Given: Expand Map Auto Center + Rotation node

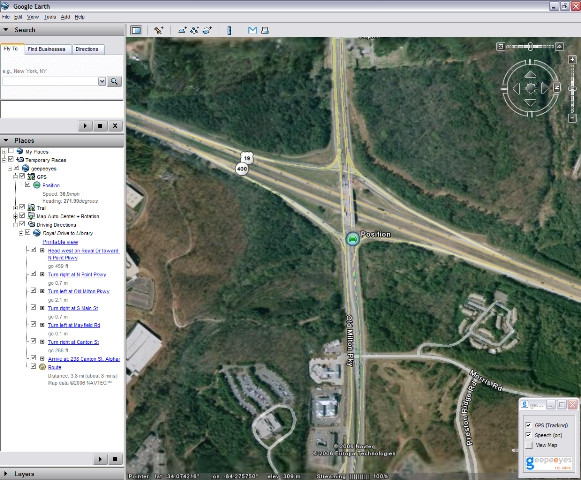Looking at the screenshot, I should point(15,216).
